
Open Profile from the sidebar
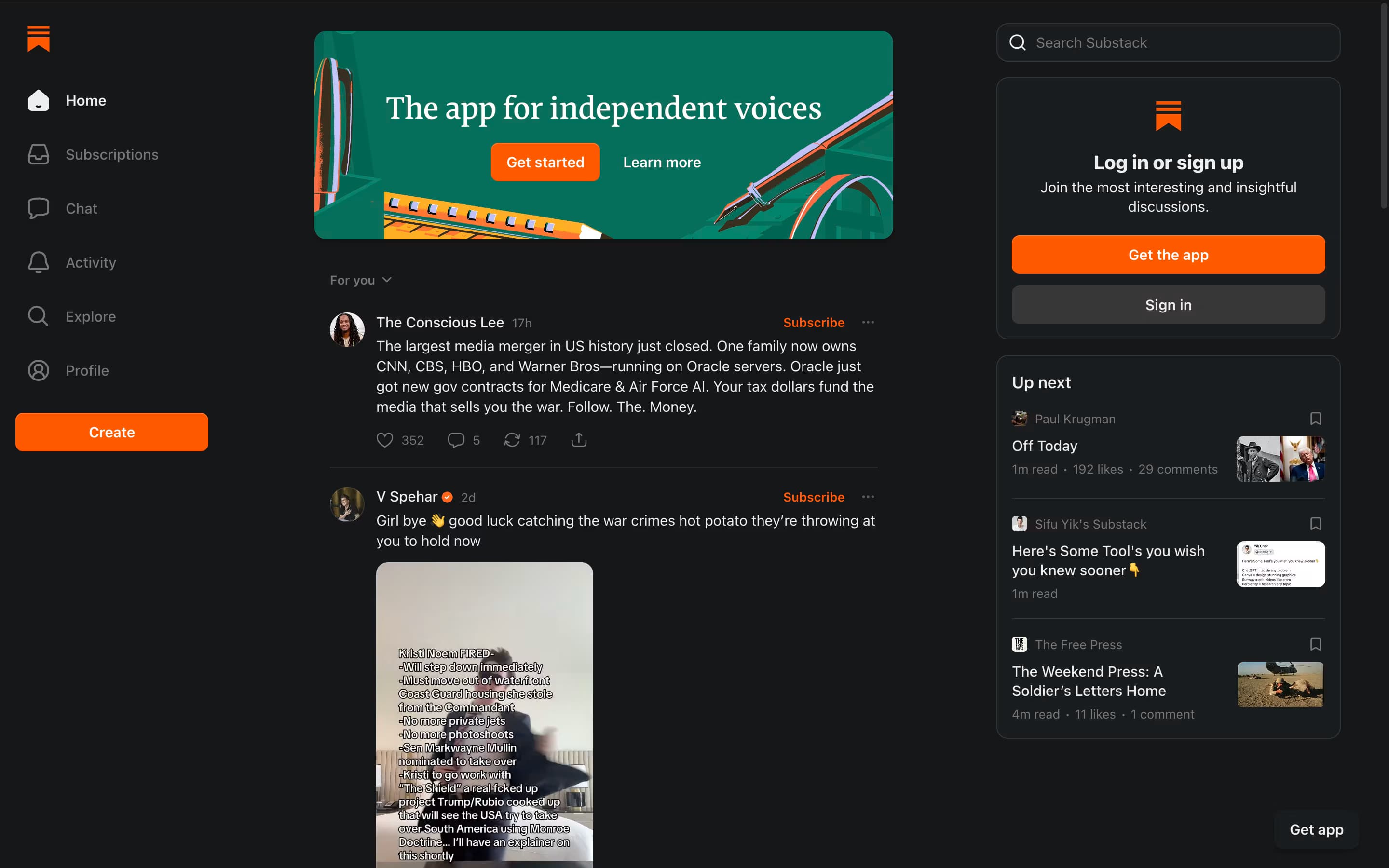[x=38, y=370]
